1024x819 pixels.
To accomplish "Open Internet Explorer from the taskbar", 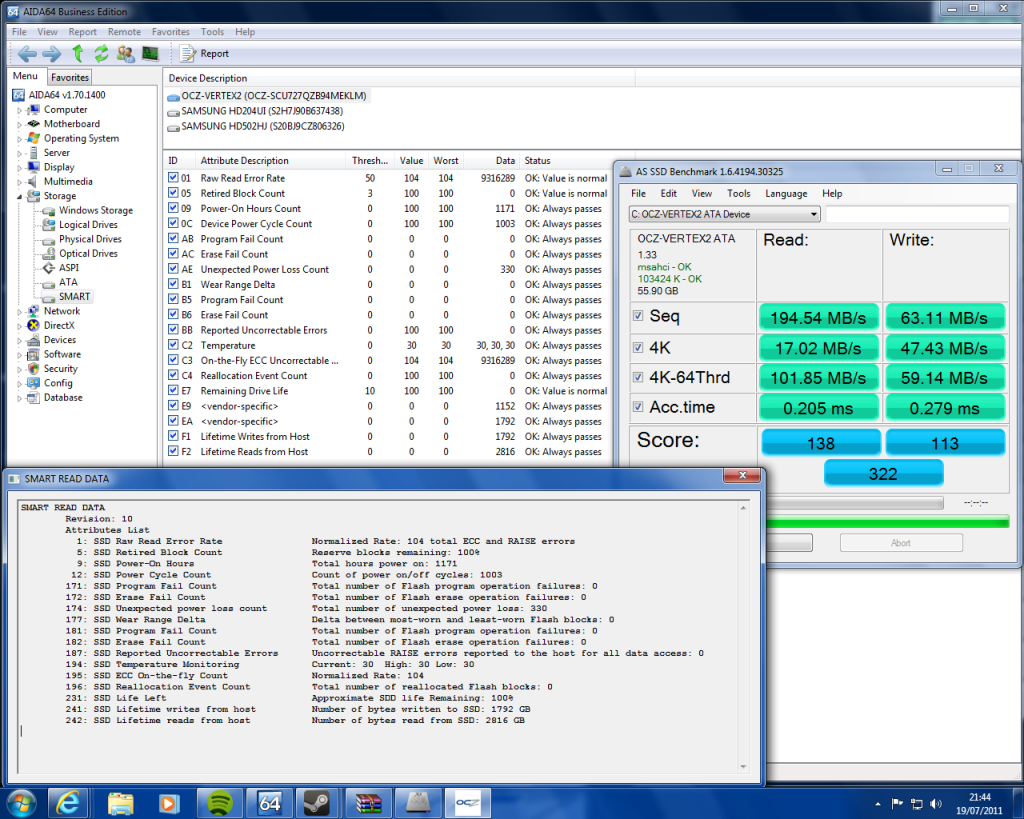I will [x=68, y=803].
